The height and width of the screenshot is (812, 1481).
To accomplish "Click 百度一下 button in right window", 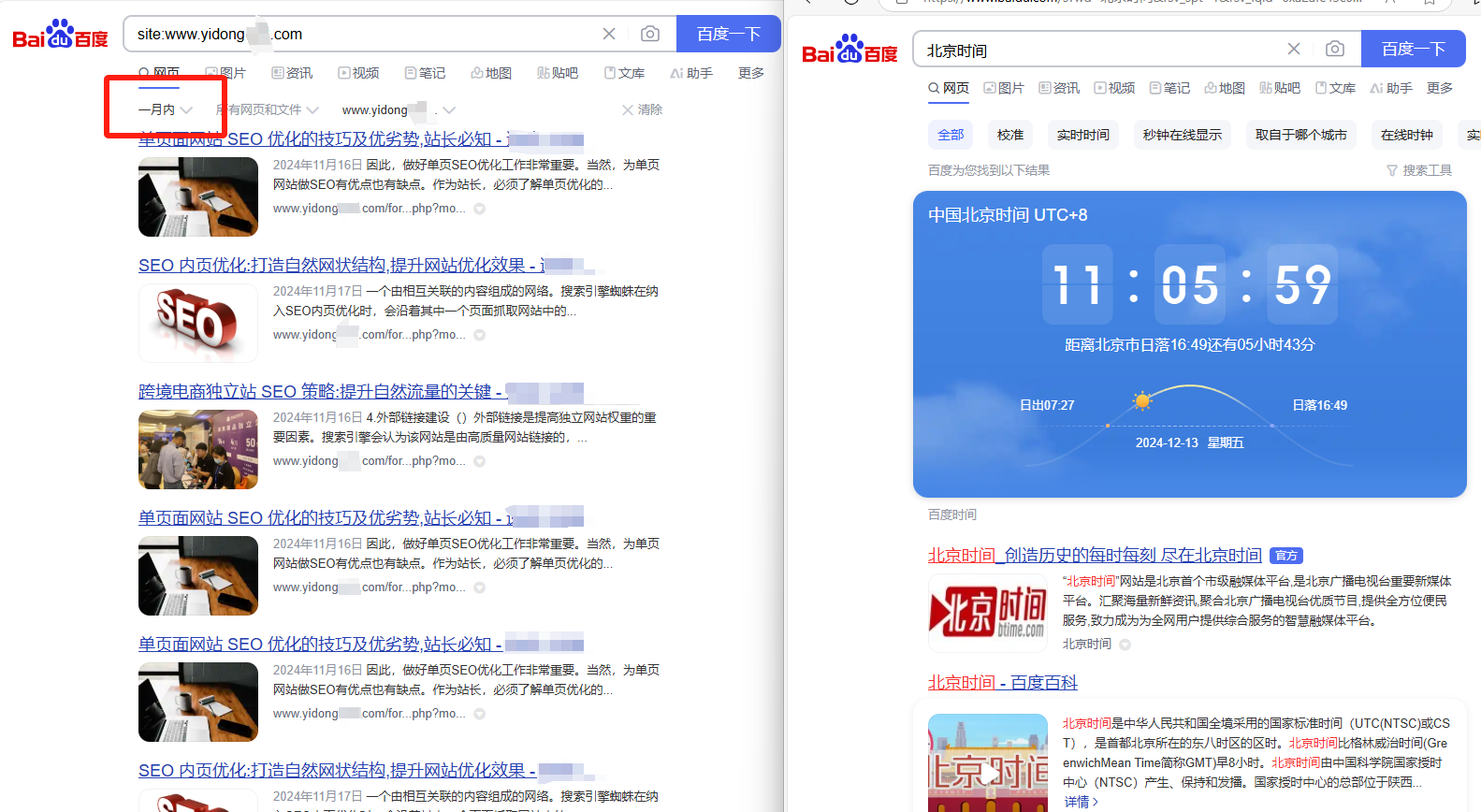I will tap(1414, 49).
